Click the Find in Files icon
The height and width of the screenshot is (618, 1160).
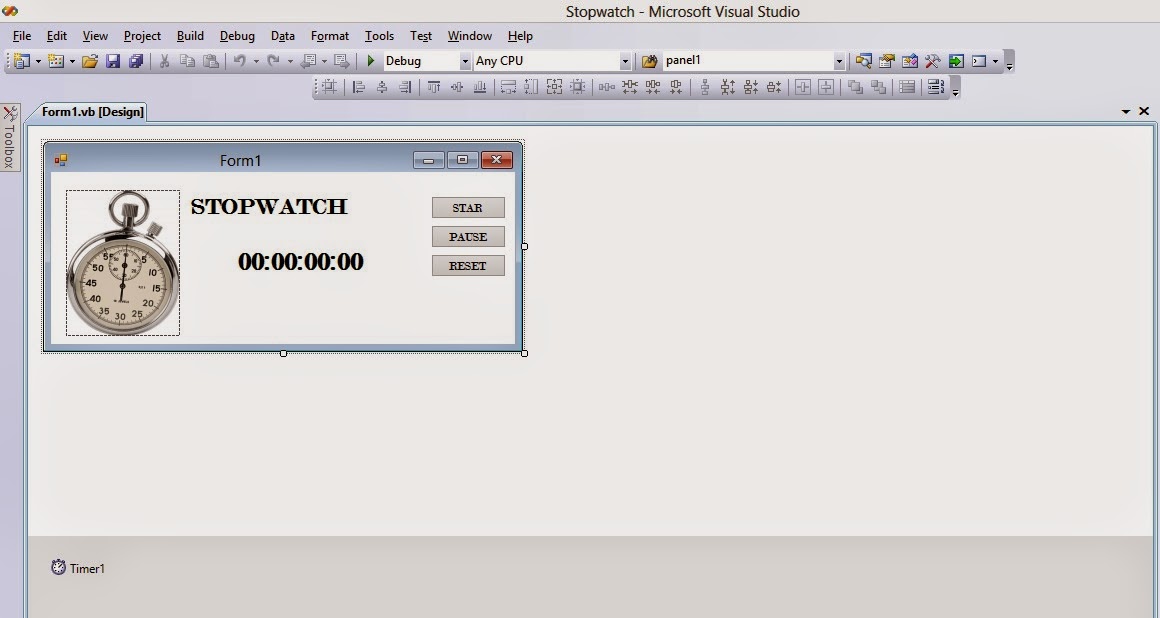point(650,61)
